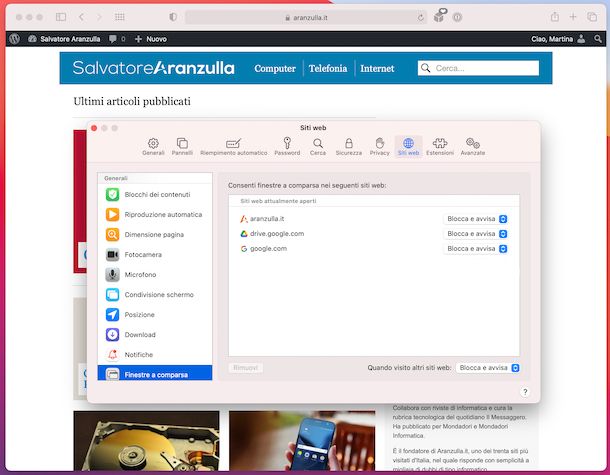Select the Siti web tab

pyautogui.click(x=408, y=147)
